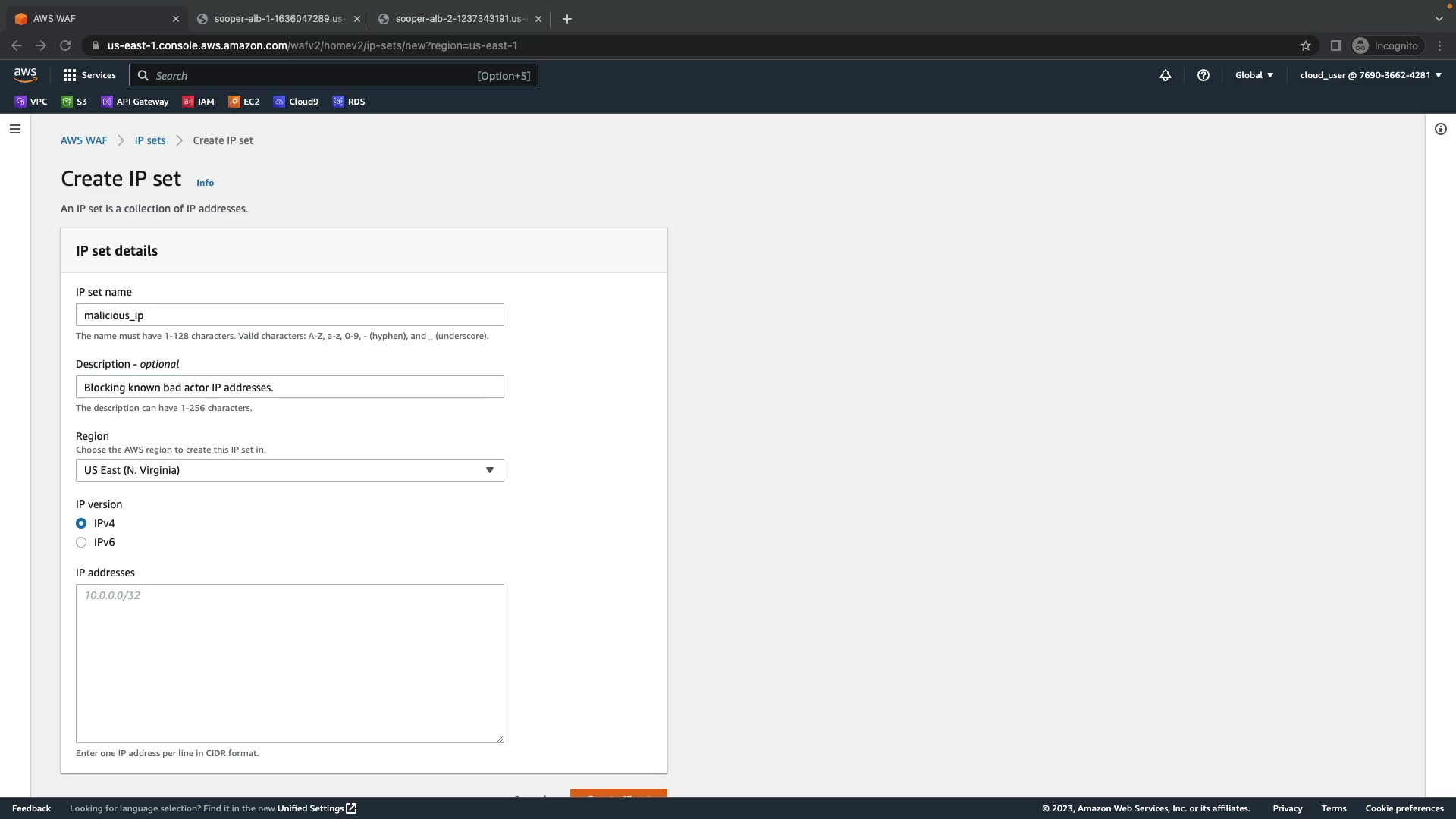Select the IPv6 radio button
This screenshot has height=819, width=1456.
click(81, 542)
